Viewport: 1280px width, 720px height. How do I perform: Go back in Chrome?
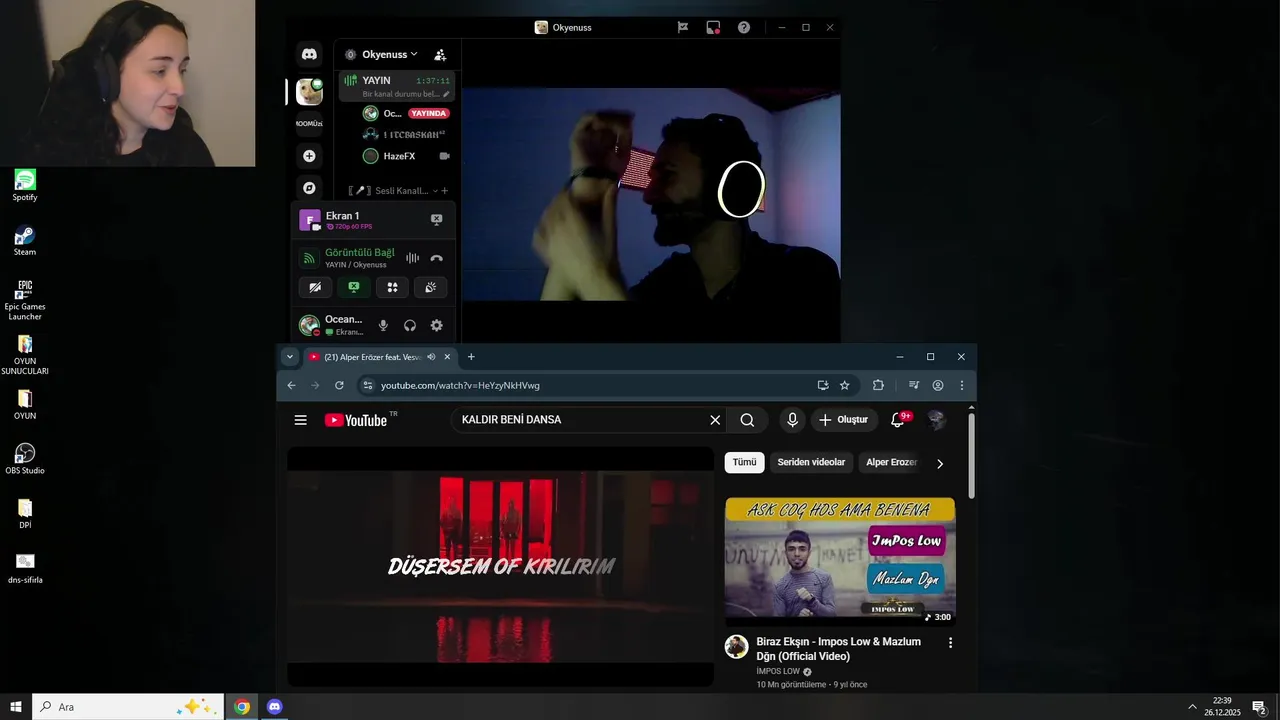pos(291,385)
